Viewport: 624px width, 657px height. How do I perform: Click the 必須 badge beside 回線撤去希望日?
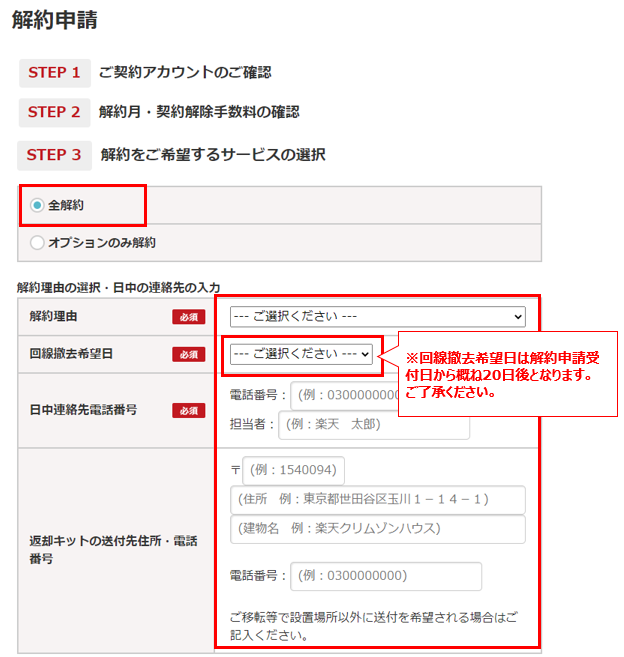coord(188,354)
